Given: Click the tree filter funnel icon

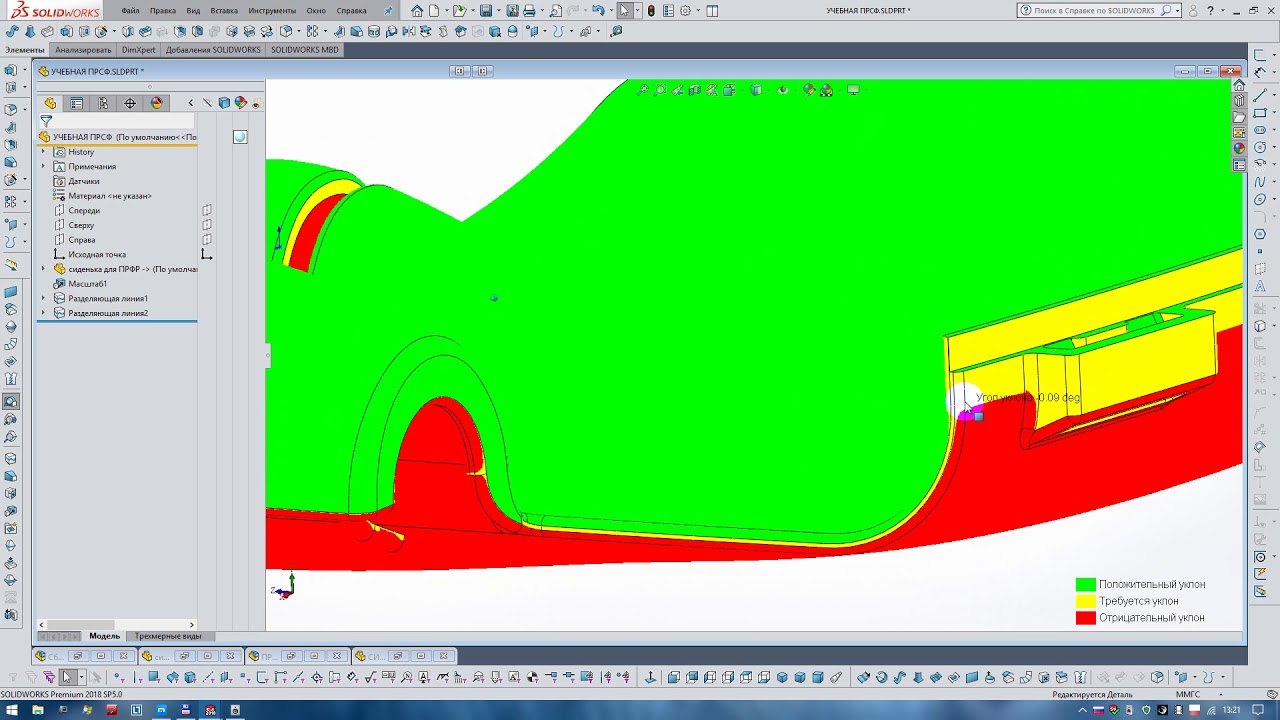Looking at the screenshot, I should click(46, 121).
